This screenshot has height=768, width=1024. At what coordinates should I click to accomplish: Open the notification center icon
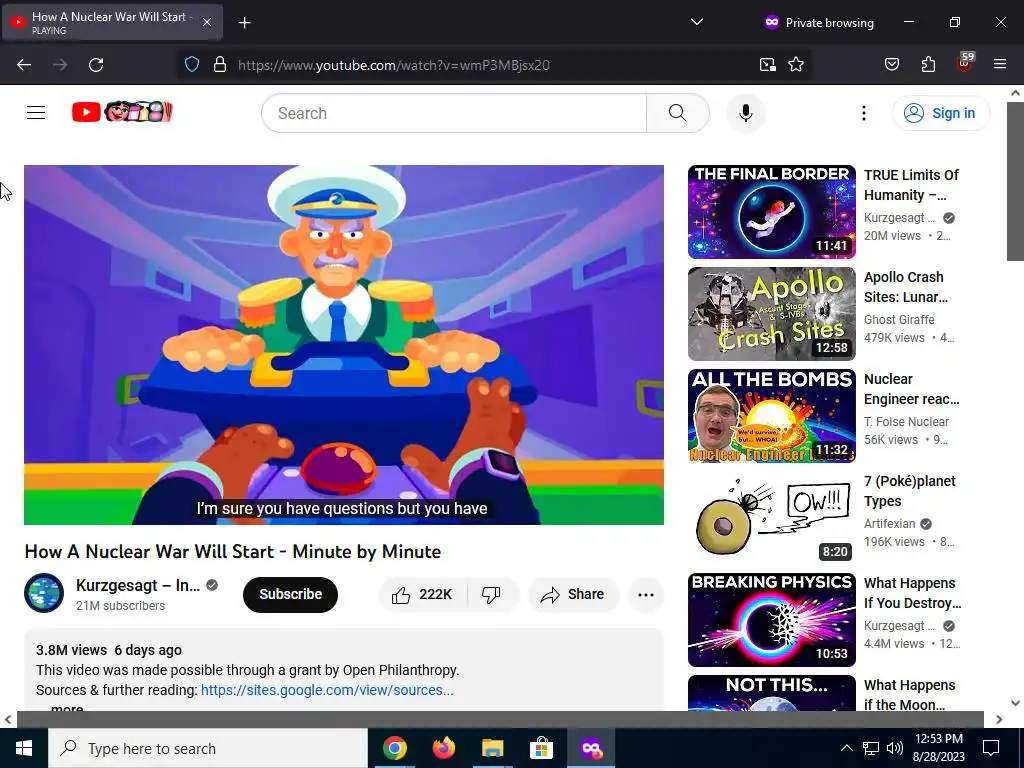[x=991, y=748]
